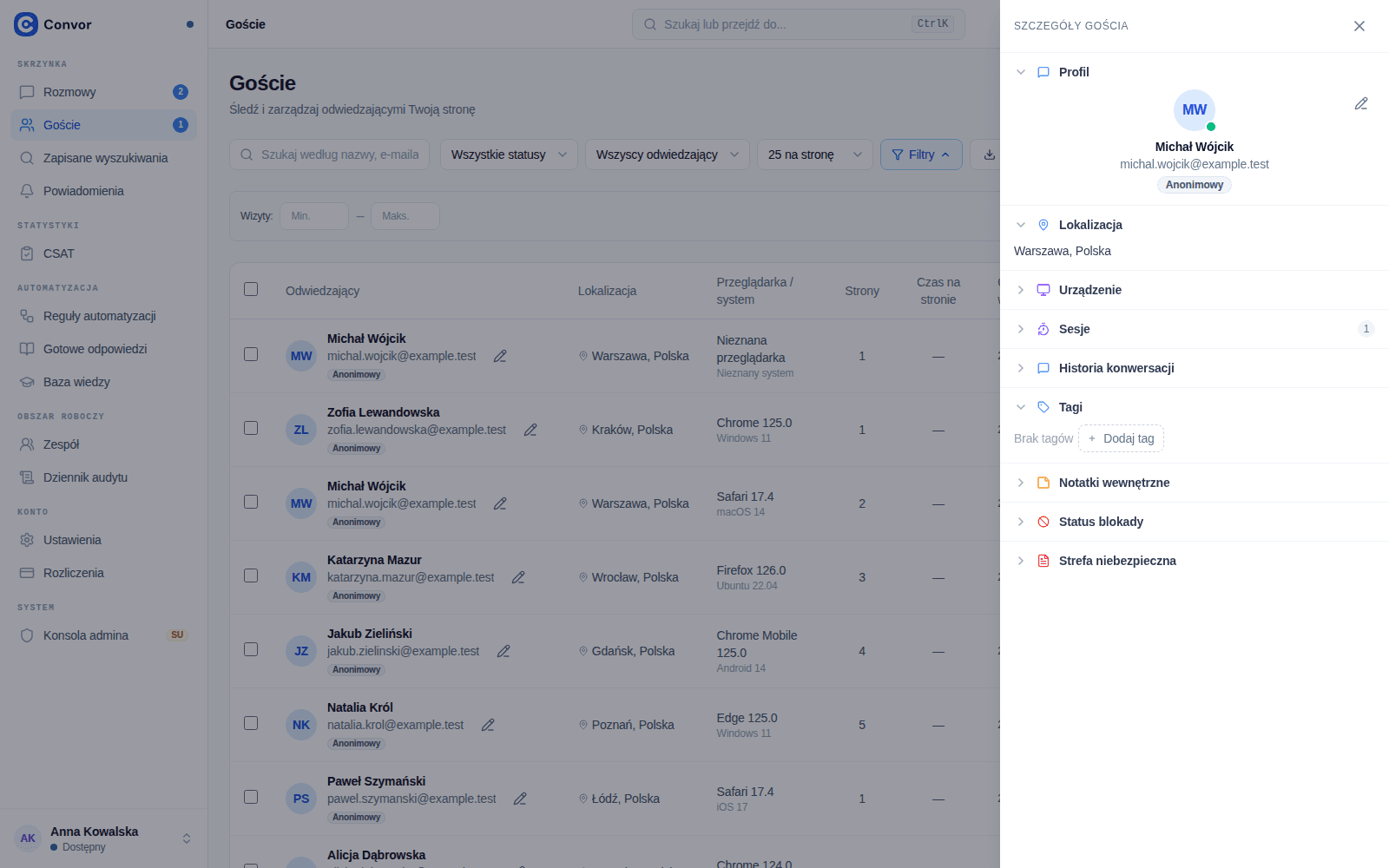The height and width of the screenshot is (868, 1389).
Task: Check the row of Natalia Król
Action: tap(251, 723)
